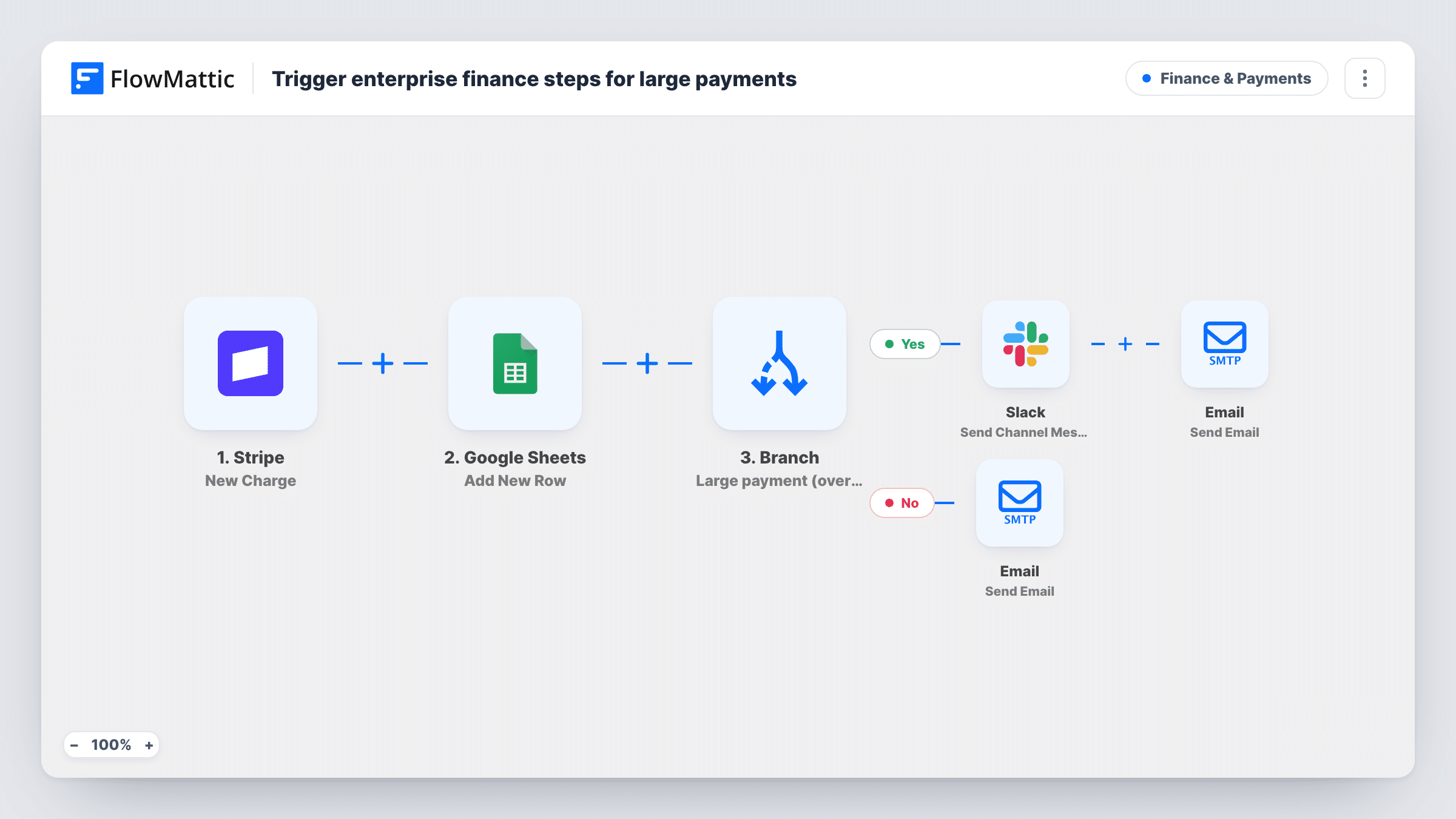Click the workflow title text

[x=534, y=79]
